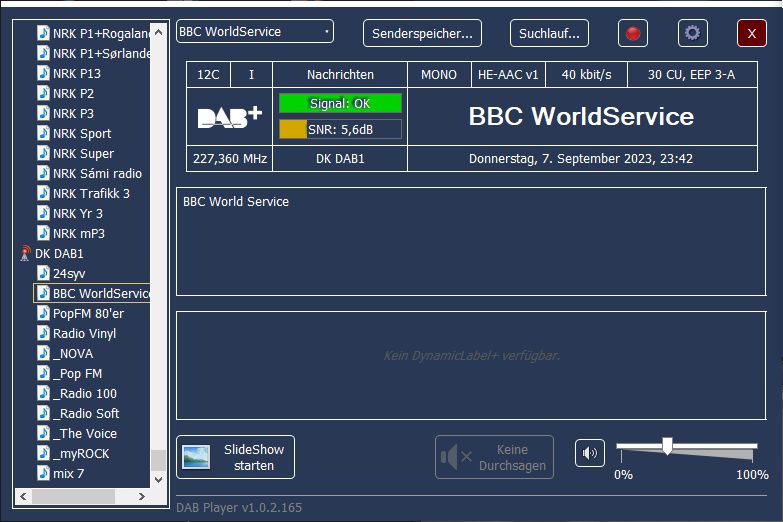Start recording with the red record button
Viewport: 783px width, 522px height.
pos(633,33)
